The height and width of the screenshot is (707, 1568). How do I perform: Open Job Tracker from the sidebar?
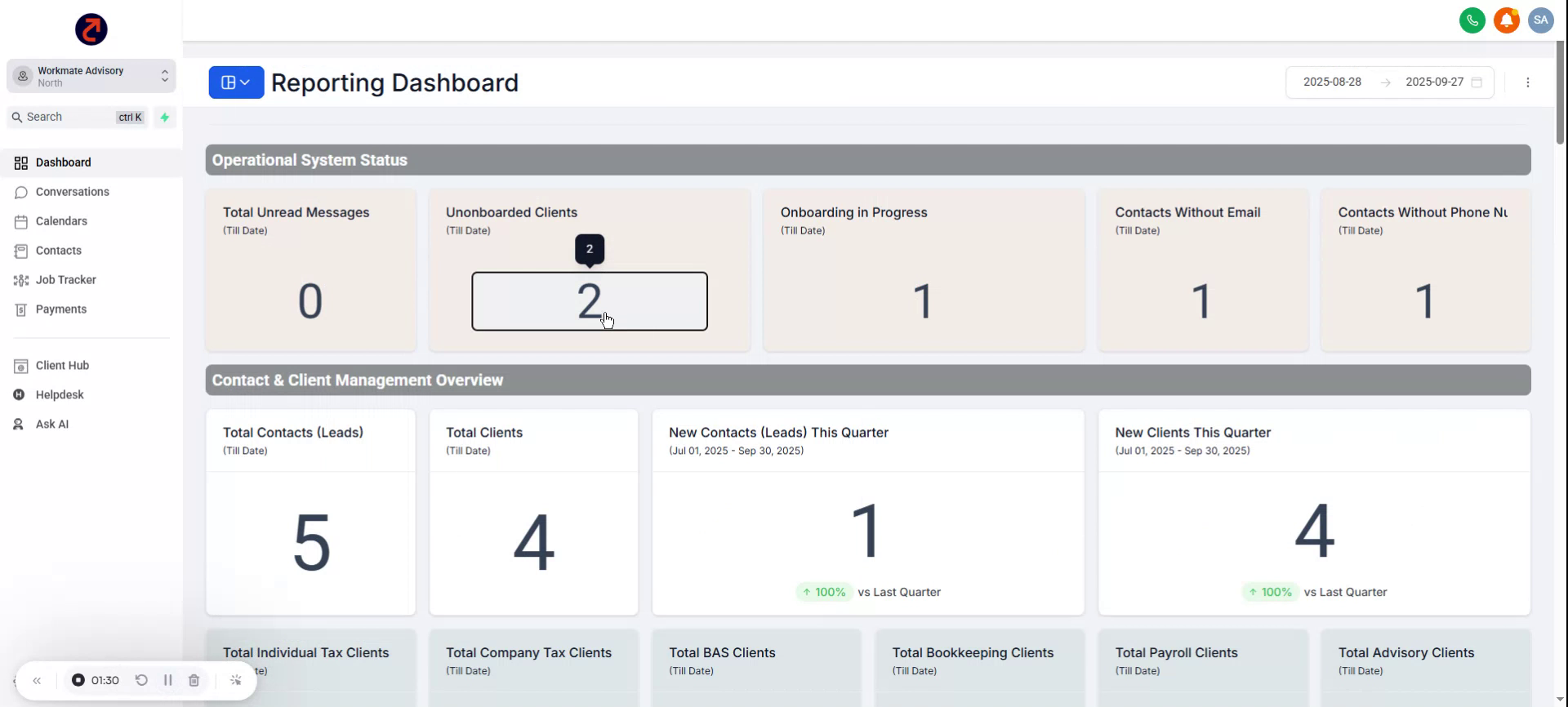pos(65,280)
